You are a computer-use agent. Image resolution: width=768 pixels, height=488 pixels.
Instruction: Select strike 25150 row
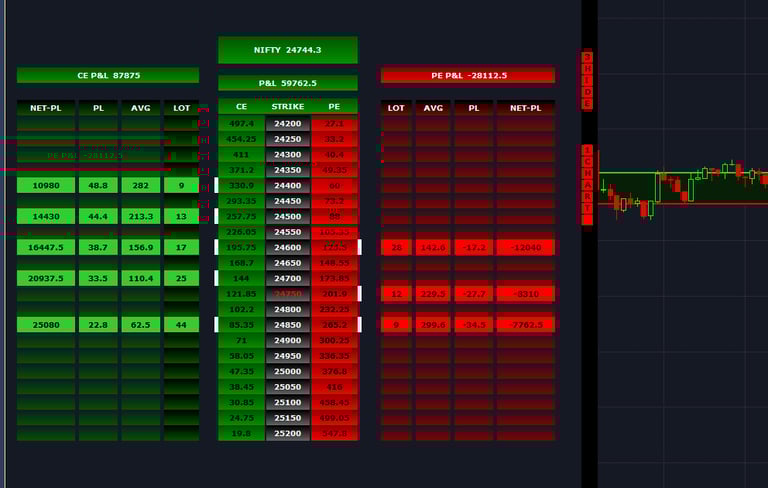tap(288, 418)
